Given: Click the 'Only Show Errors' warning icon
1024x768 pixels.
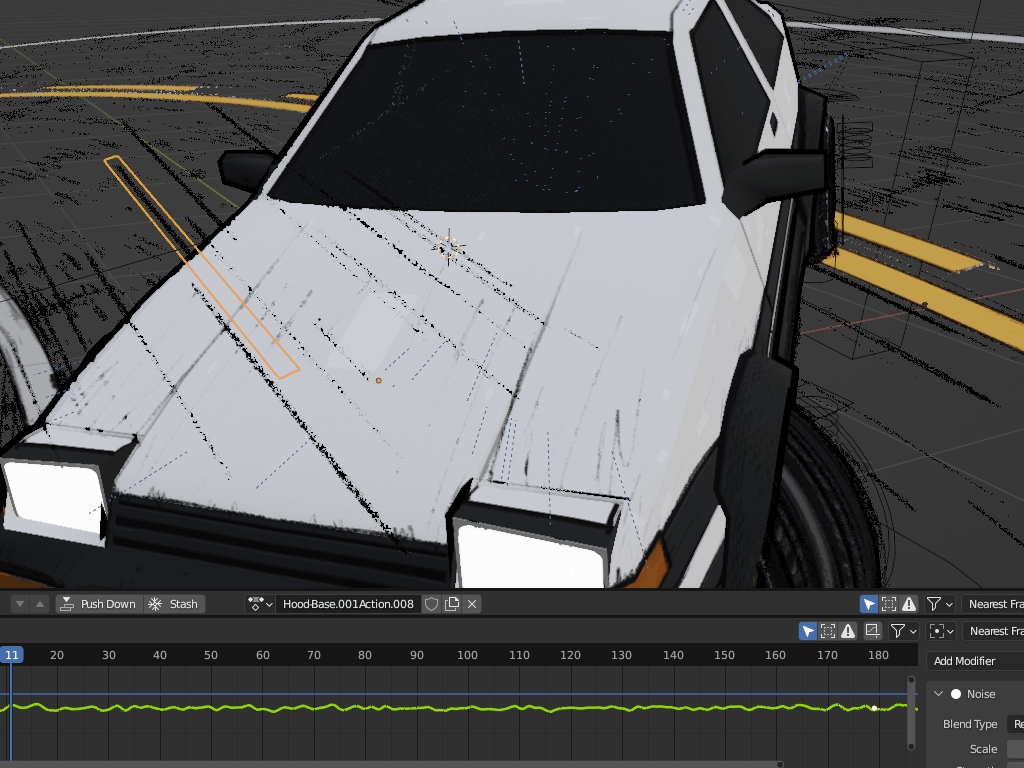Looking at the screenshot, I should click(847, 631).
